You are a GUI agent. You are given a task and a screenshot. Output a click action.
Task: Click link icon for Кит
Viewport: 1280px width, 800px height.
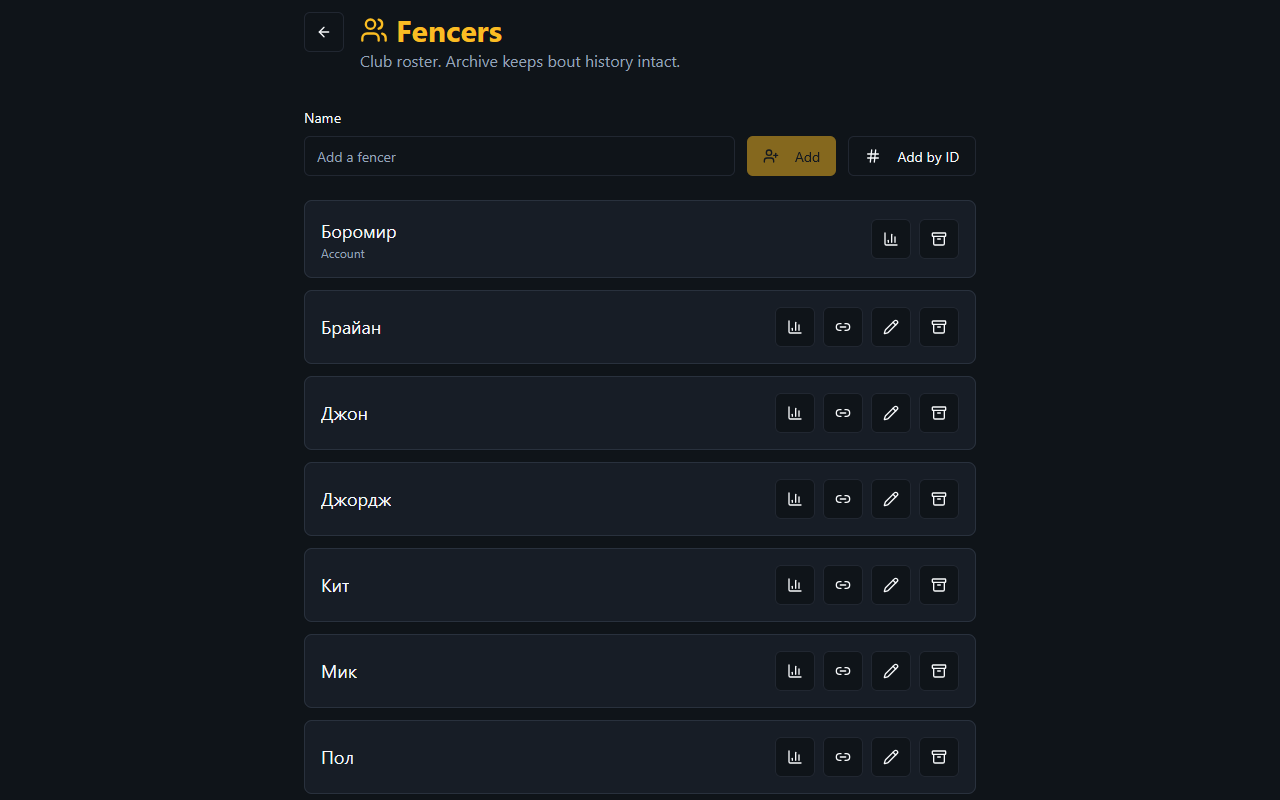(x=843, y=585)
